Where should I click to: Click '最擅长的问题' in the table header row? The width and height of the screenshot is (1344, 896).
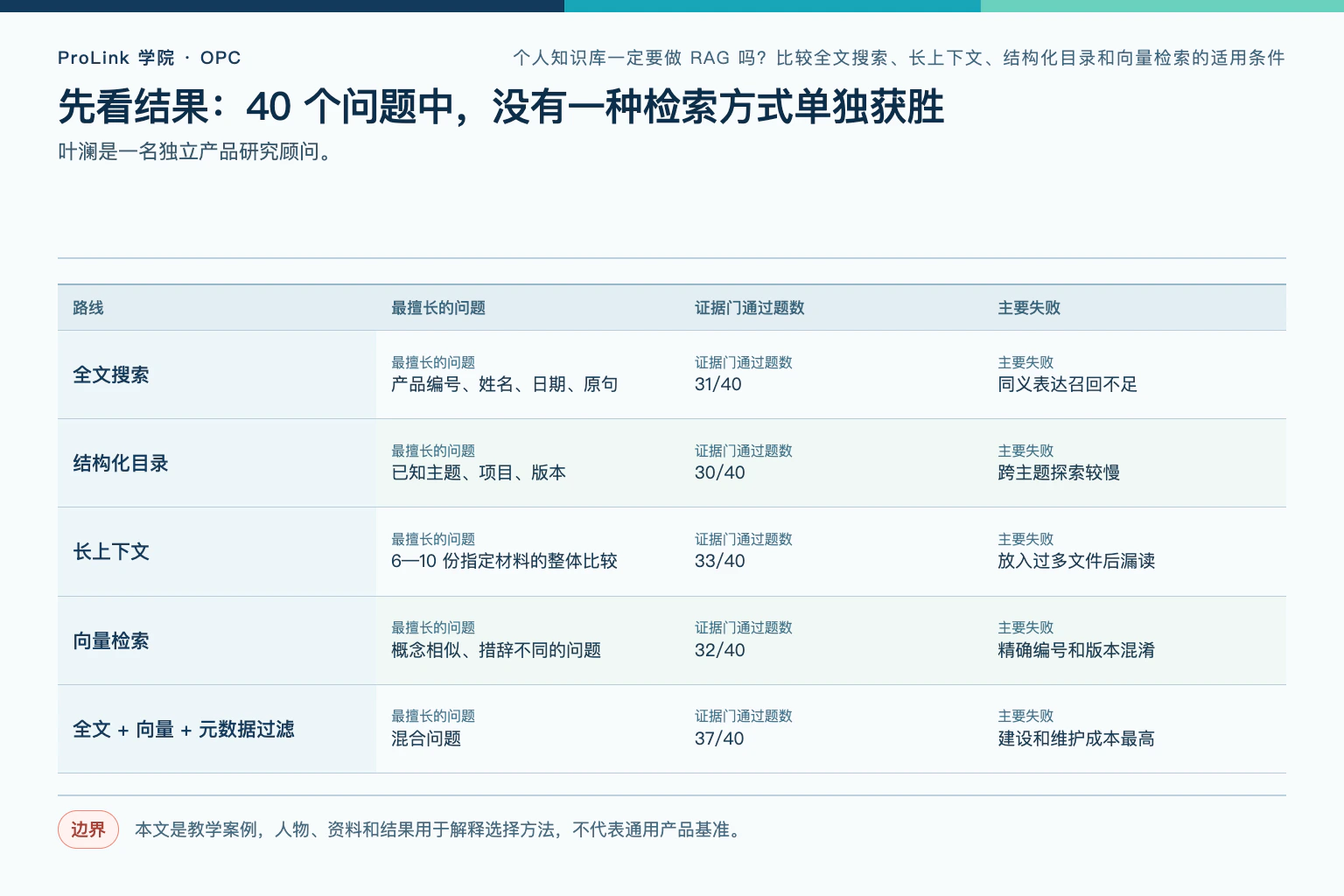click(x=438, y=307)
